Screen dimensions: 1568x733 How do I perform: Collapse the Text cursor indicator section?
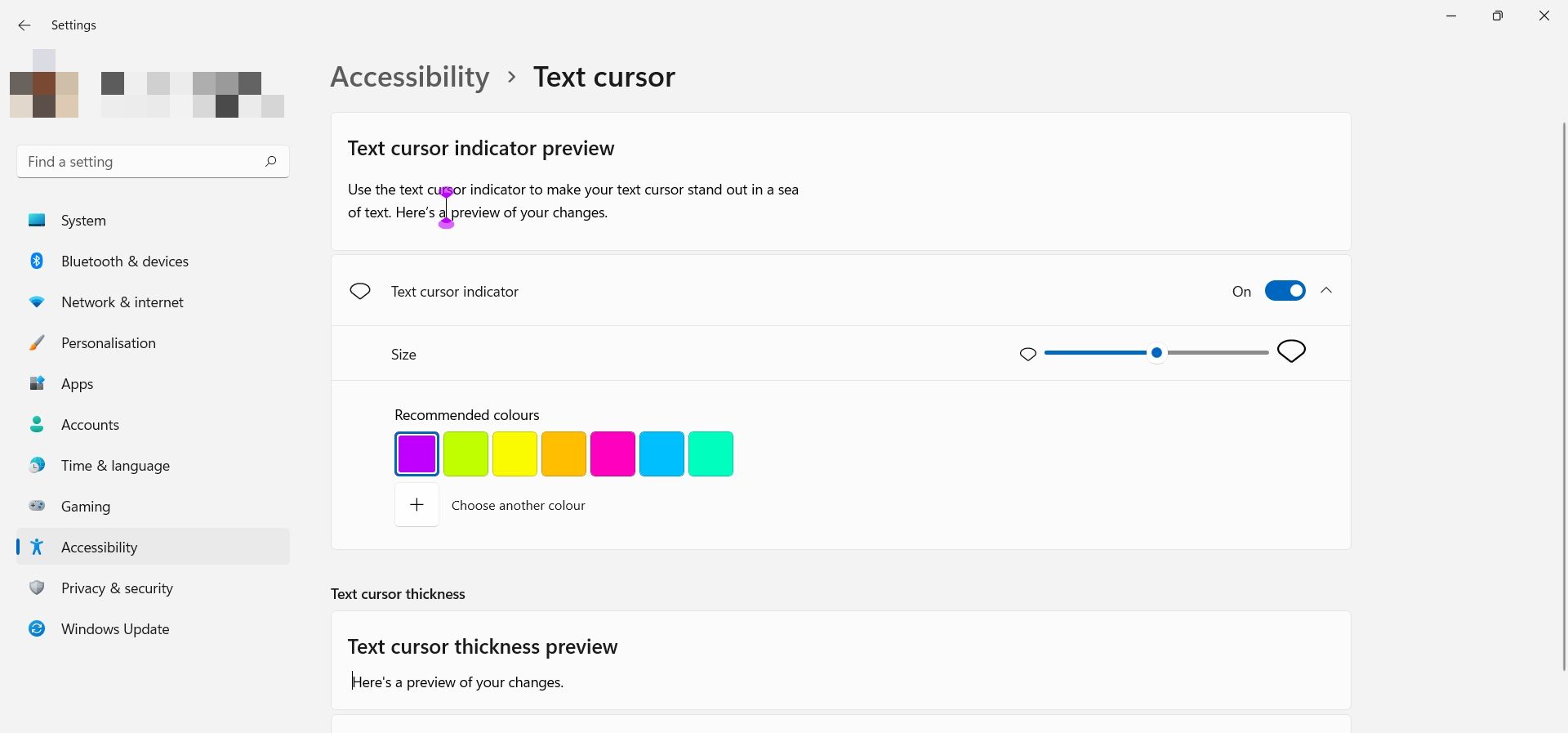coord(1326,291)
